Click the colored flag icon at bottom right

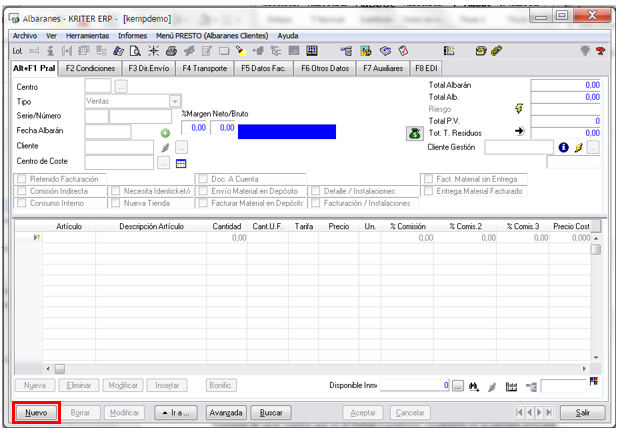[x=594, y=381]
